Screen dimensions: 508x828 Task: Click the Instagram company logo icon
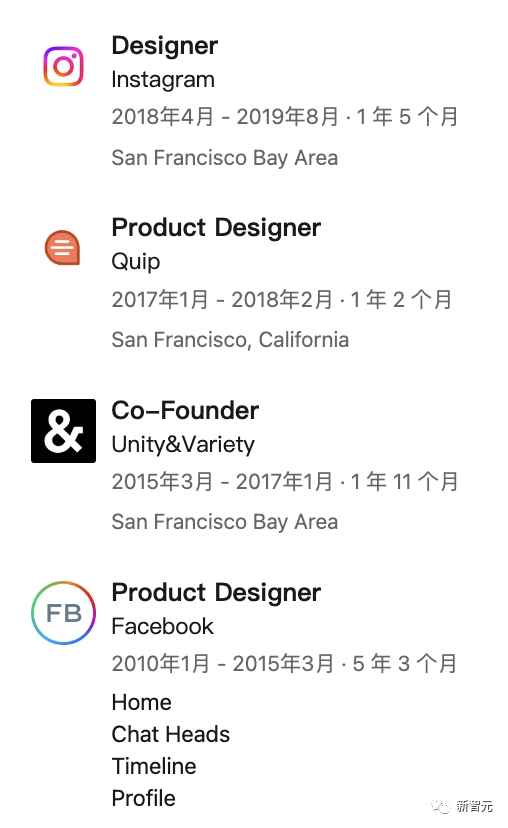point(63,67)
